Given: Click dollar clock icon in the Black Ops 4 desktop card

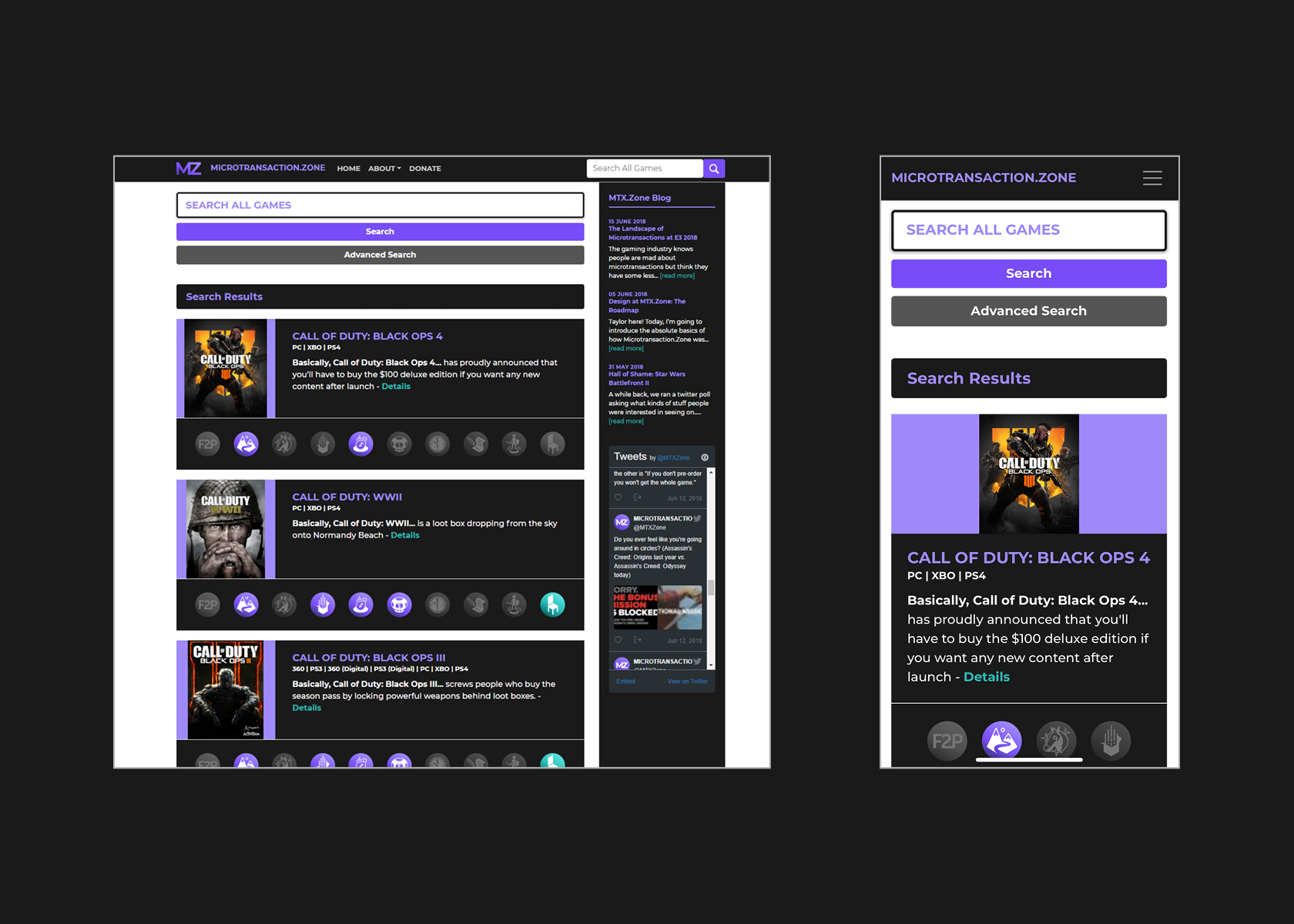Looking at the screenshot, I should [x=437, y=444].
